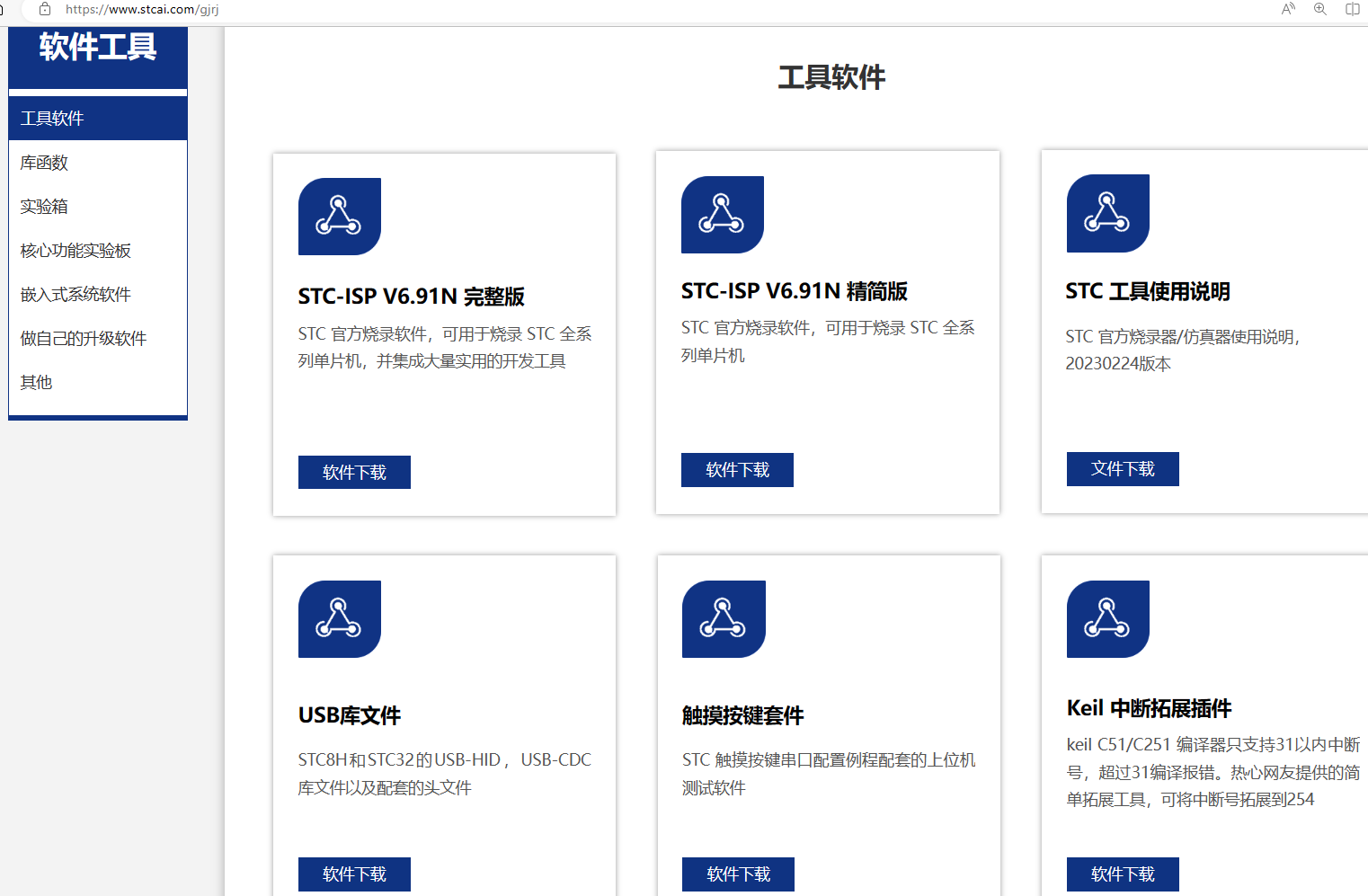Click the 软件工具 sidebar header
Viewport: 1368px width, 896px height.
[x=98, y=47]
